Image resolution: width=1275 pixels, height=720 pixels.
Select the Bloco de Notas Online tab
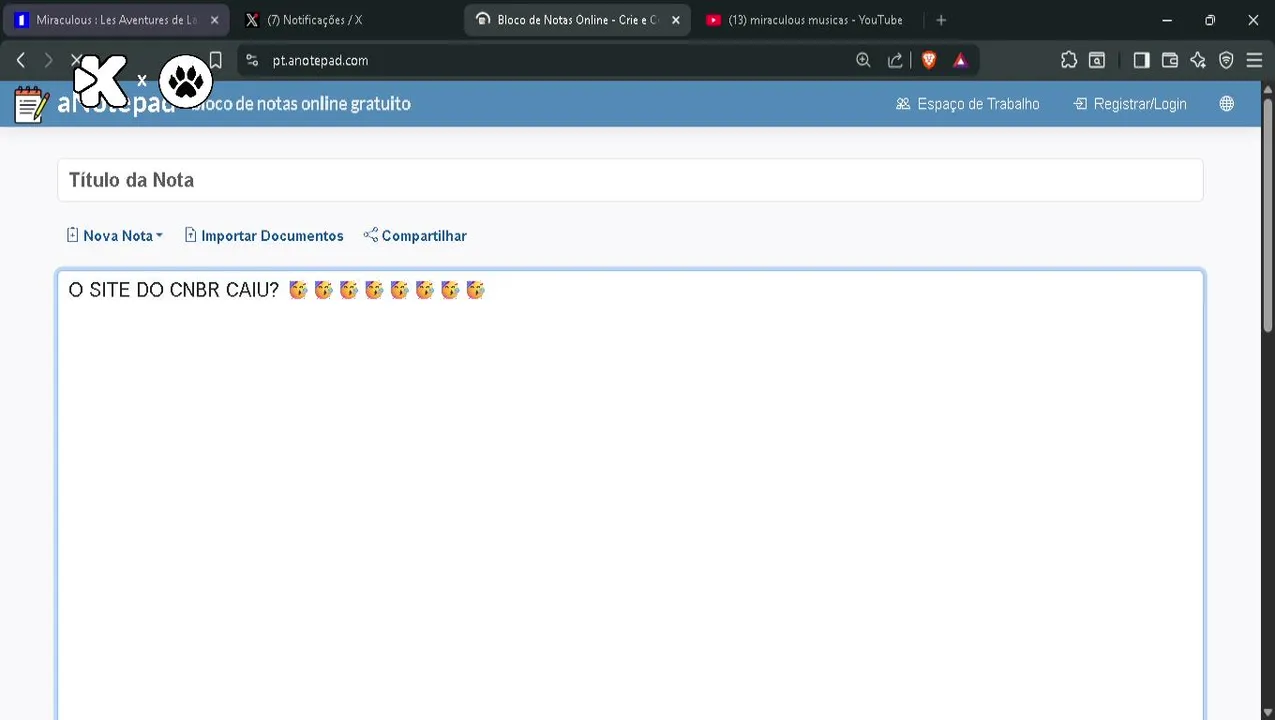pyautogui.click(x=577, y=20)
